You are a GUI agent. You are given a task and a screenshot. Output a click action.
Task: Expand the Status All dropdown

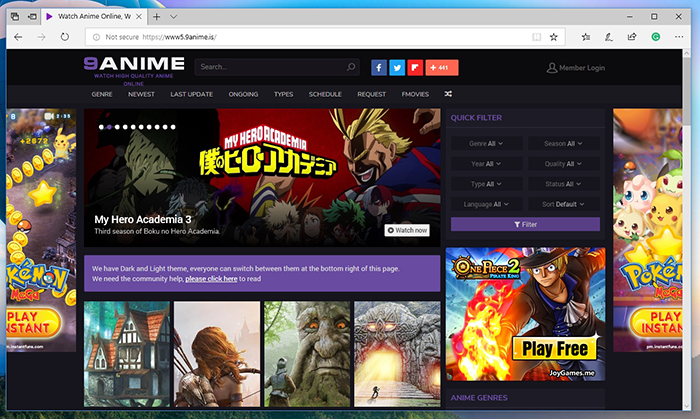(563, 184)
